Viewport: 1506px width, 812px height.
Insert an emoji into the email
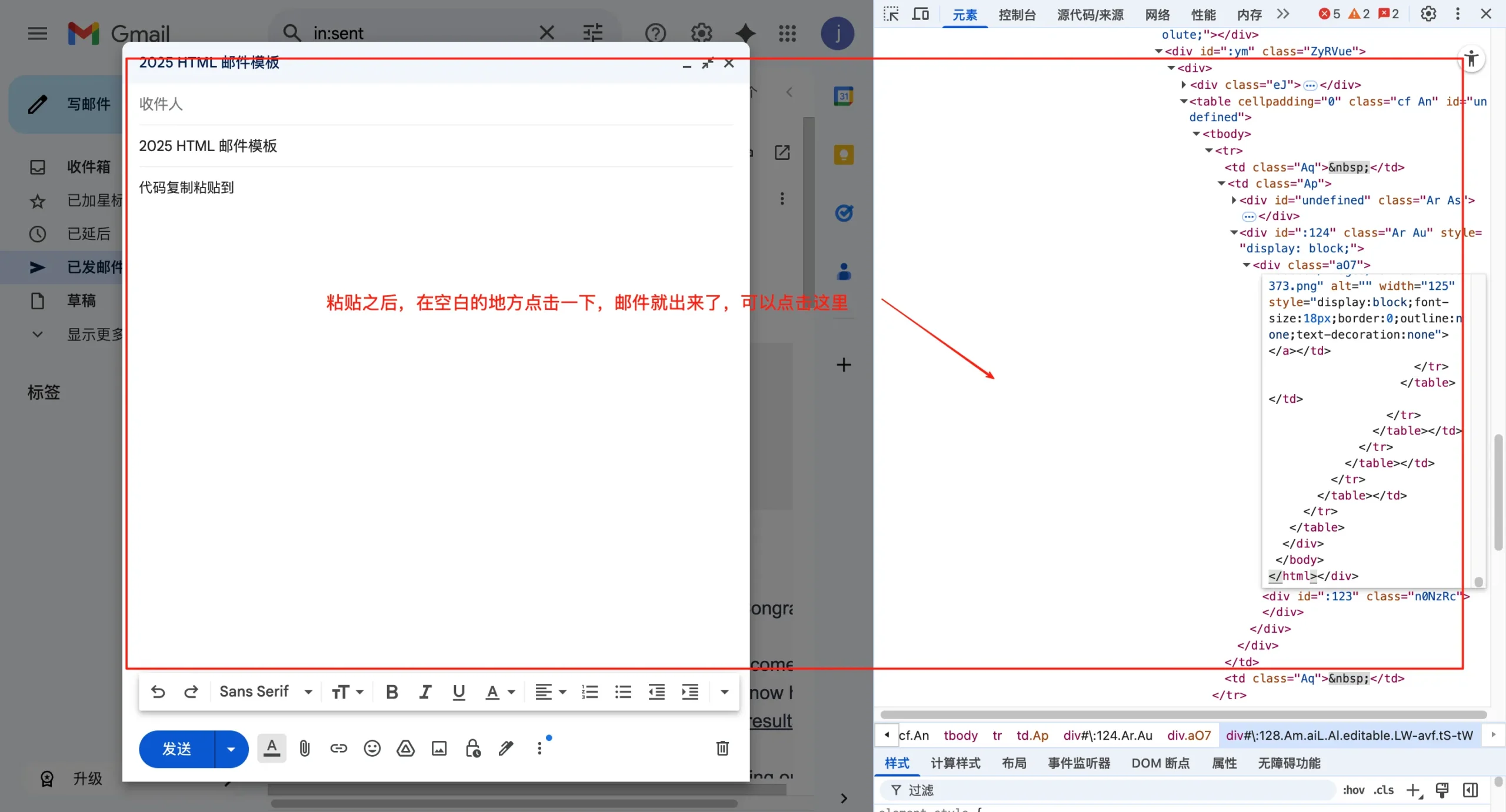click(372, 748)
